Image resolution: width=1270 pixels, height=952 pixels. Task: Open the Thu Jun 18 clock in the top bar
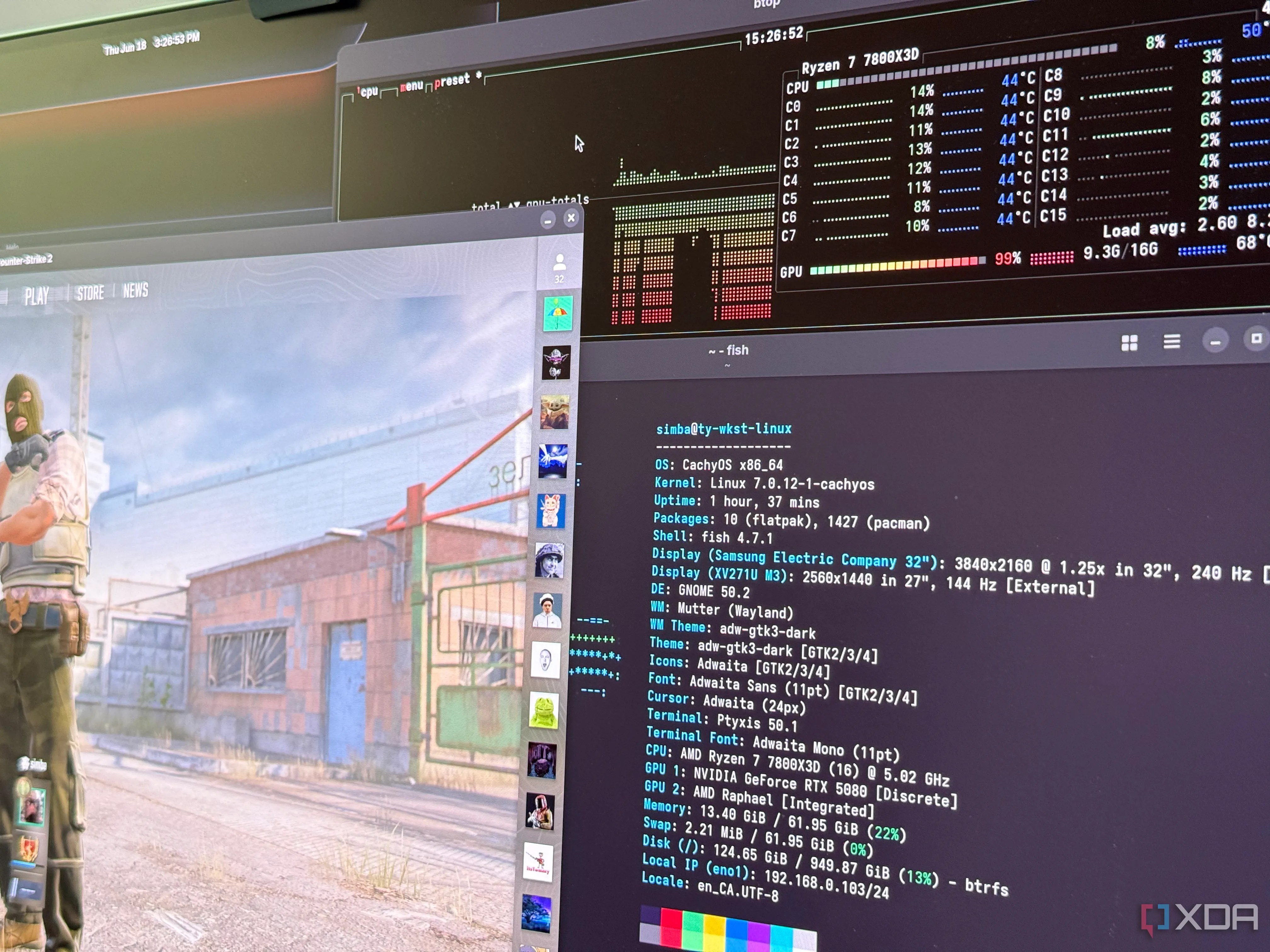click(x=152, y=43)
